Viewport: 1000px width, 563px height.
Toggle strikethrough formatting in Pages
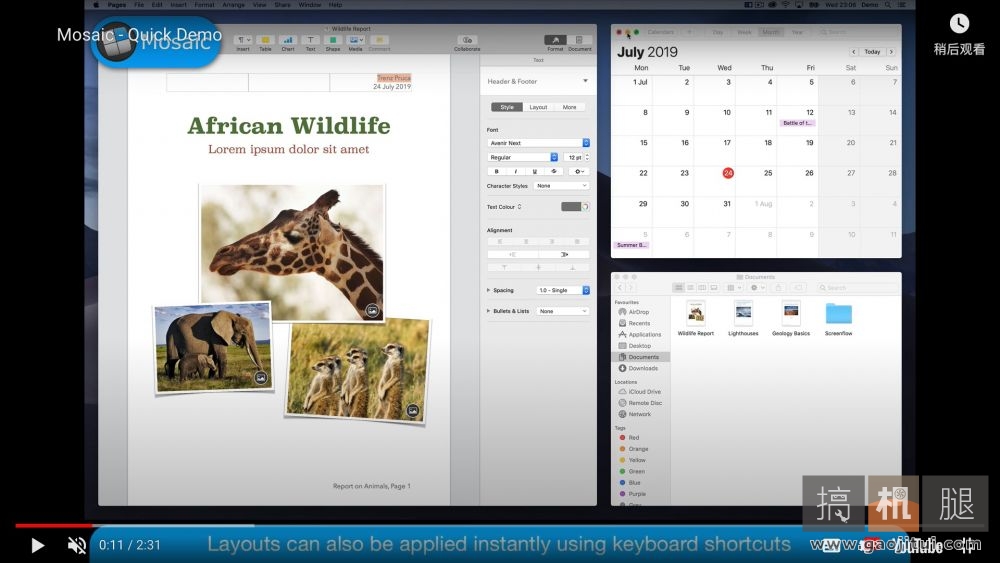click(554, 172)
